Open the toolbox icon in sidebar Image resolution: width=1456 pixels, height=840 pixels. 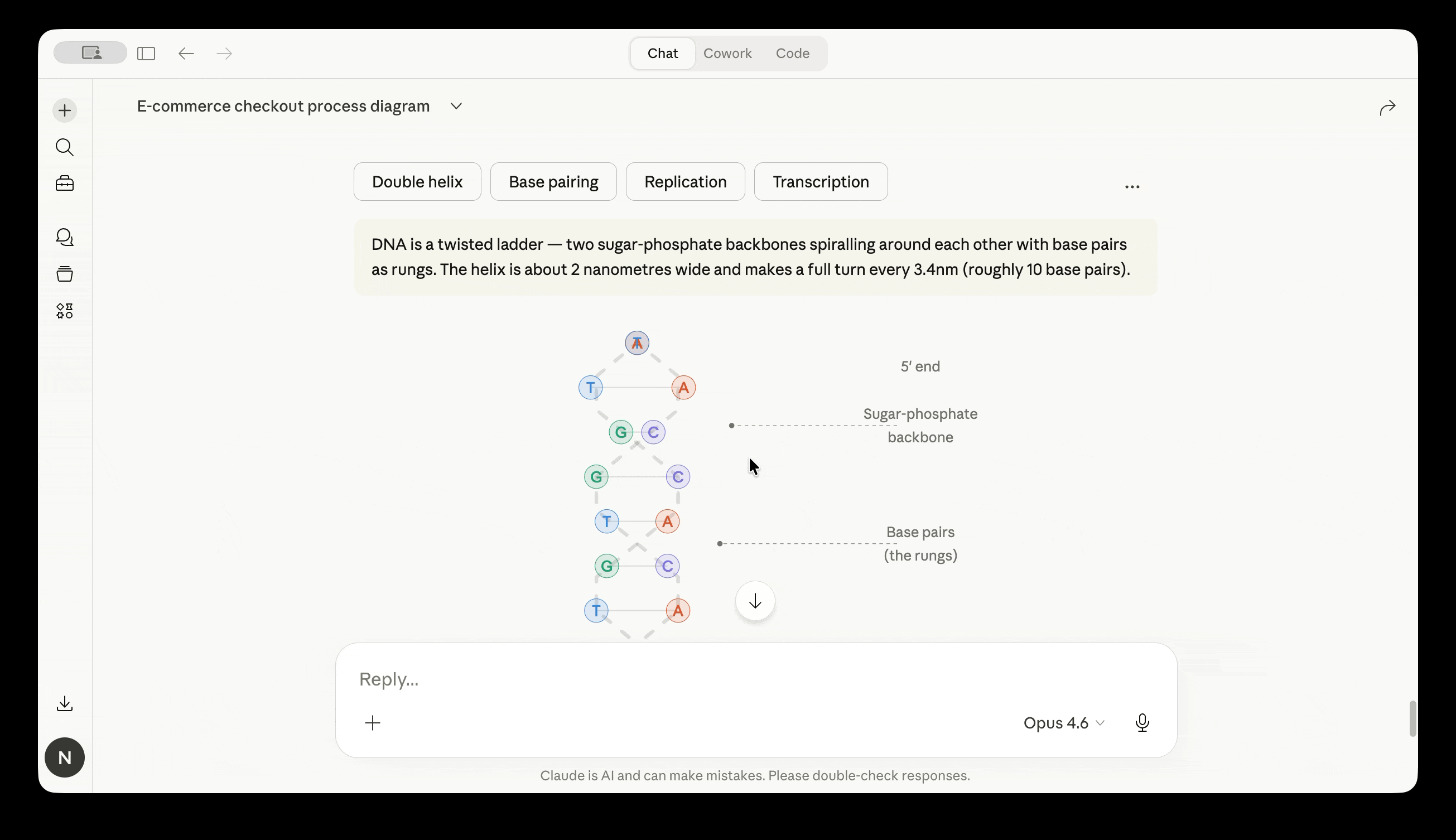(x=65, y=184)
